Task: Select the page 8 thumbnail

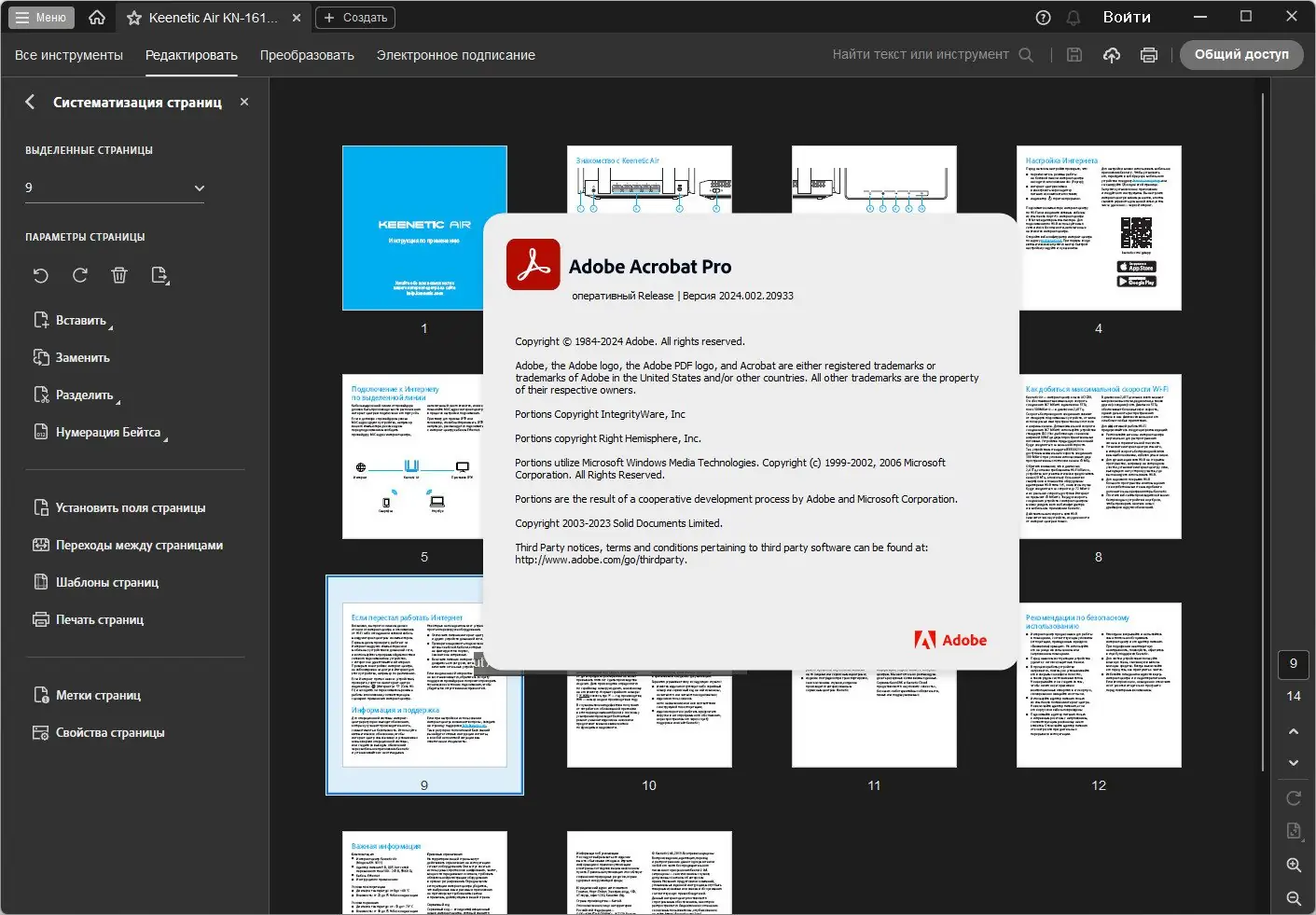Action: point(1100,456)
